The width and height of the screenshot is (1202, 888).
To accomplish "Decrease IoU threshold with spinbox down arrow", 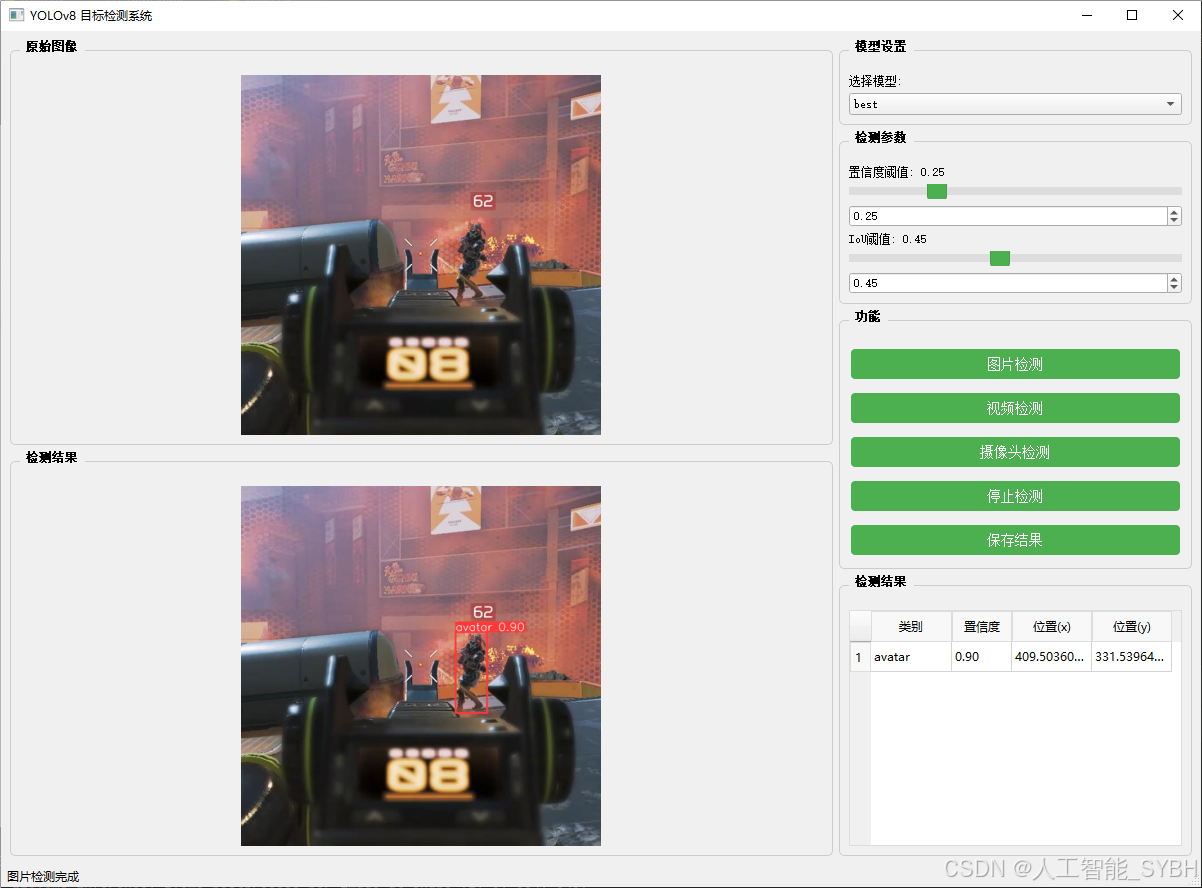I will 1174,288.
